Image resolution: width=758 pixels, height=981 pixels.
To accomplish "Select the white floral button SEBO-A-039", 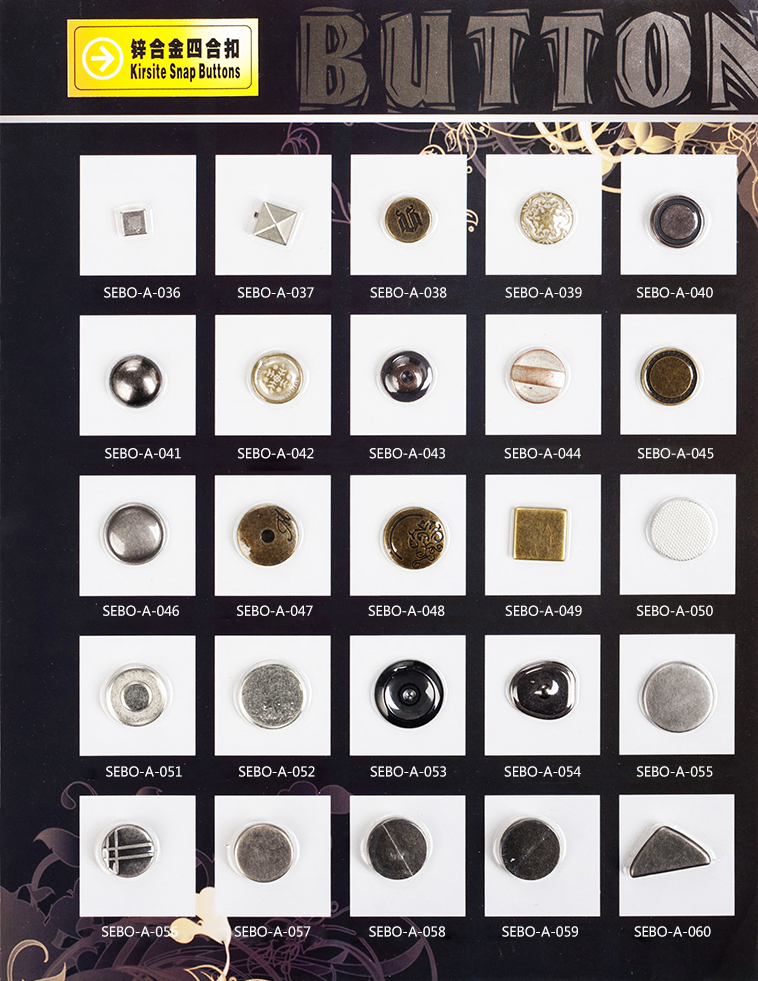I will [546, 216].
